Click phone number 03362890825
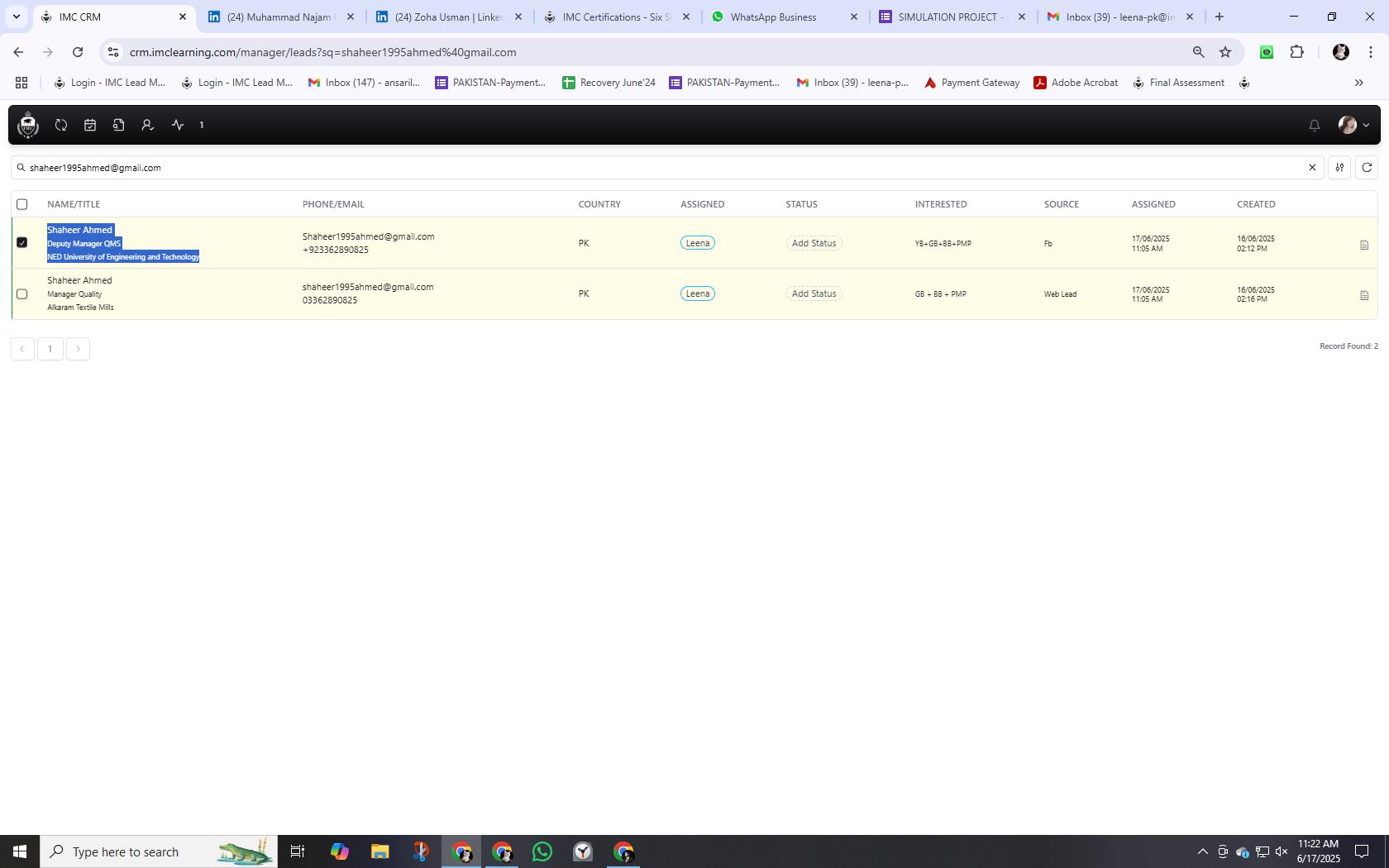1389x868 pixels. (x=330, y=300)
